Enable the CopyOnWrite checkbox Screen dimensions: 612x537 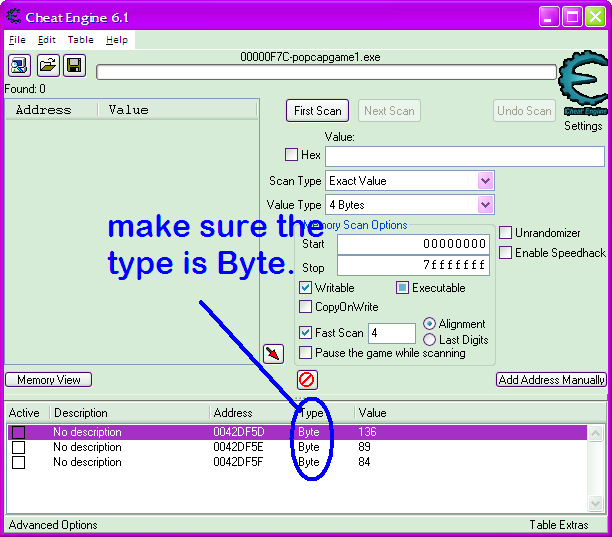point(305,306)
